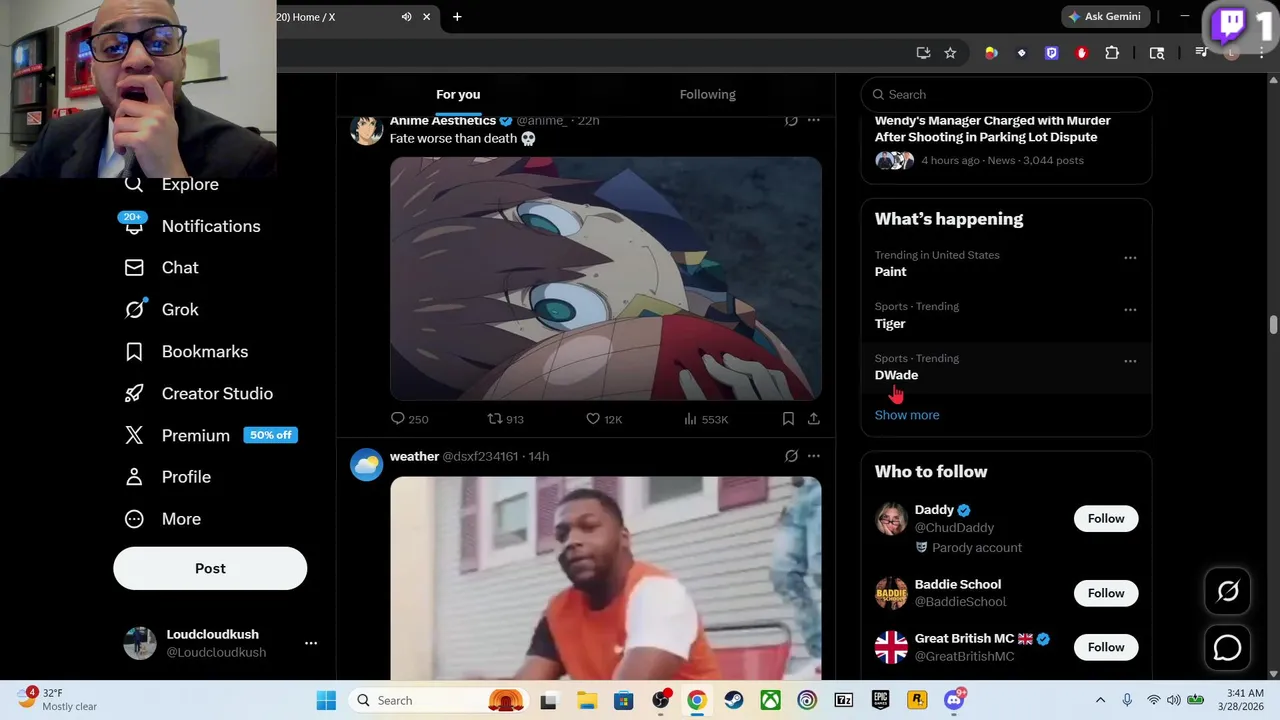Open Loudcloudkush account switcher menu
Image resolution: width=1280 pixels, height=720 pixels.
point(311,643)
